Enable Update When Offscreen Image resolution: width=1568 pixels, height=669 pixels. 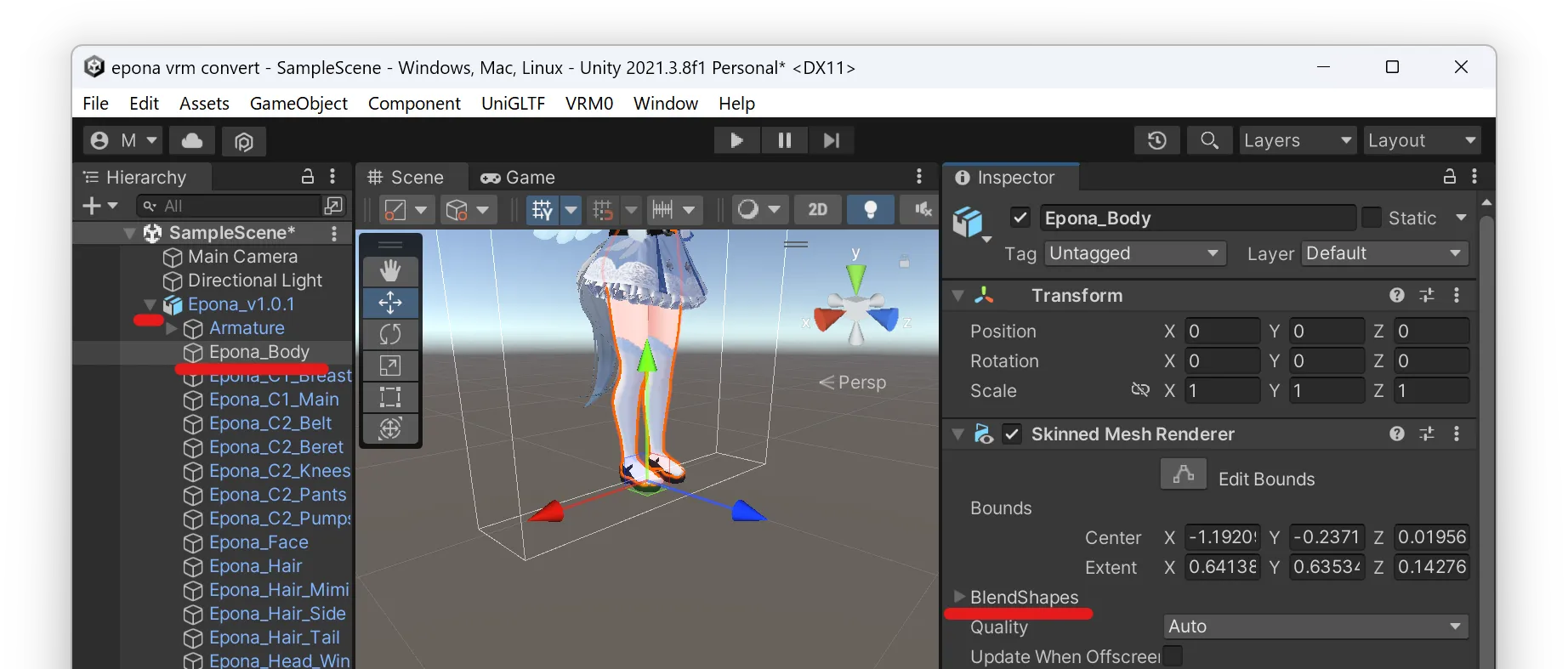[1173, 656]
